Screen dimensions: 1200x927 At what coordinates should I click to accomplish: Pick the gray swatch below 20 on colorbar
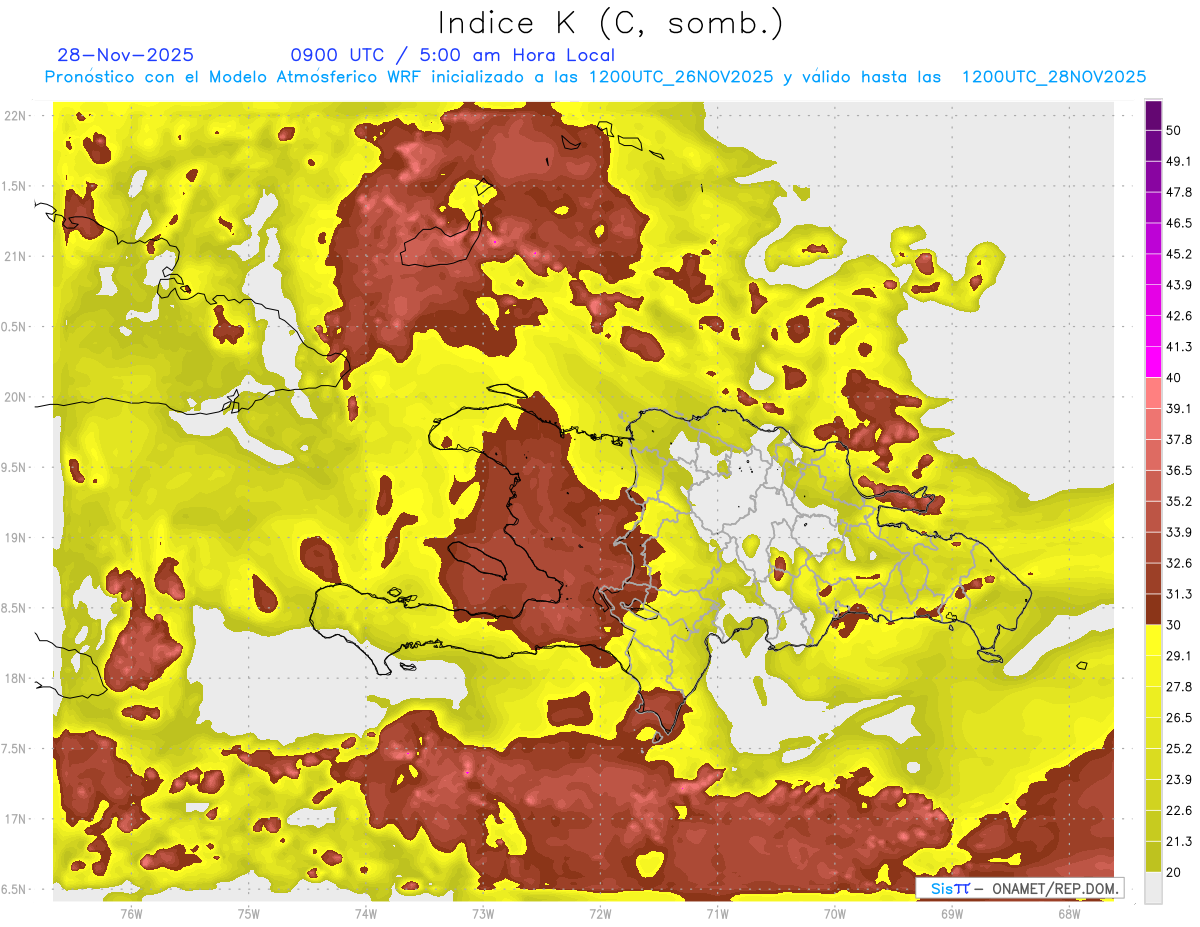(x=1153, y=888)
